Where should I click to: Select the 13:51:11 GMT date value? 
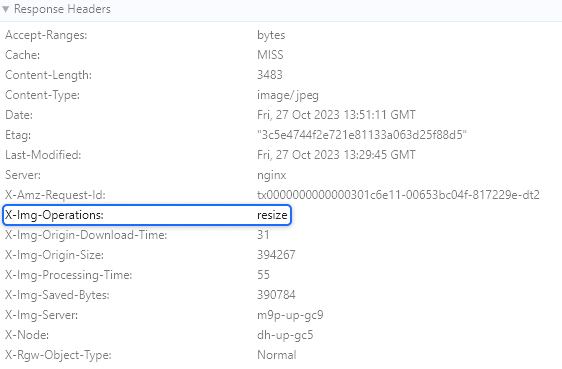336,115
